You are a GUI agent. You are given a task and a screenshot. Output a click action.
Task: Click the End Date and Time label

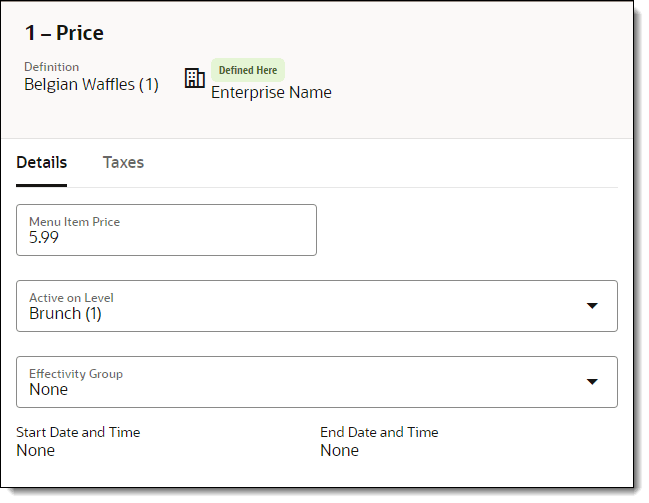click(379, 432)
